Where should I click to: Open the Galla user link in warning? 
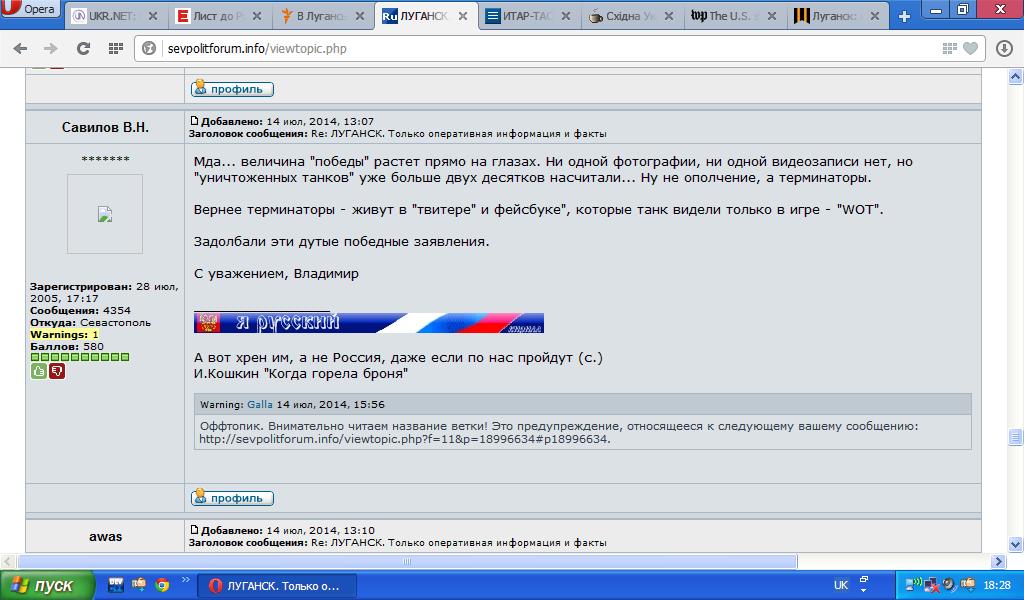(x=259, y=405)
